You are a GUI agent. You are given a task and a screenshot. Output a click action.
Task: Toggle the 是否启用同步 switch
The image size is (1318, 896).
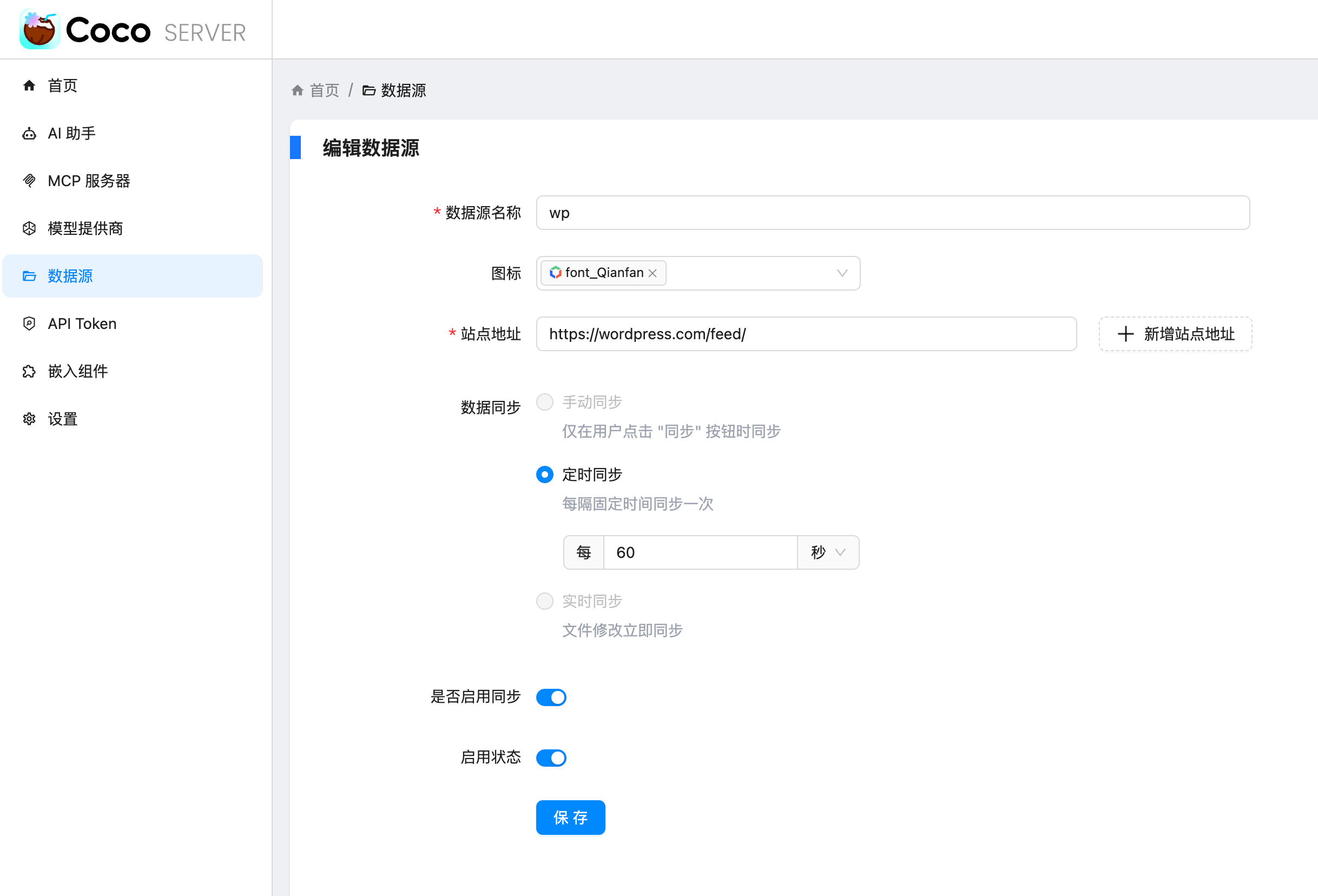tap(551, 697)
